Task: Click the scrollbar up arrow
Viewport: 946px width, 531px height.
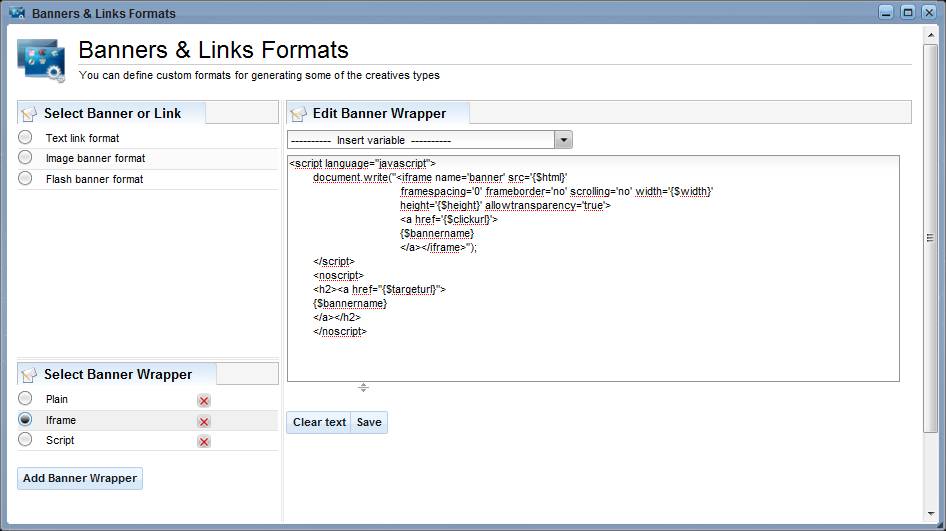Action: [x=930, y=35]
